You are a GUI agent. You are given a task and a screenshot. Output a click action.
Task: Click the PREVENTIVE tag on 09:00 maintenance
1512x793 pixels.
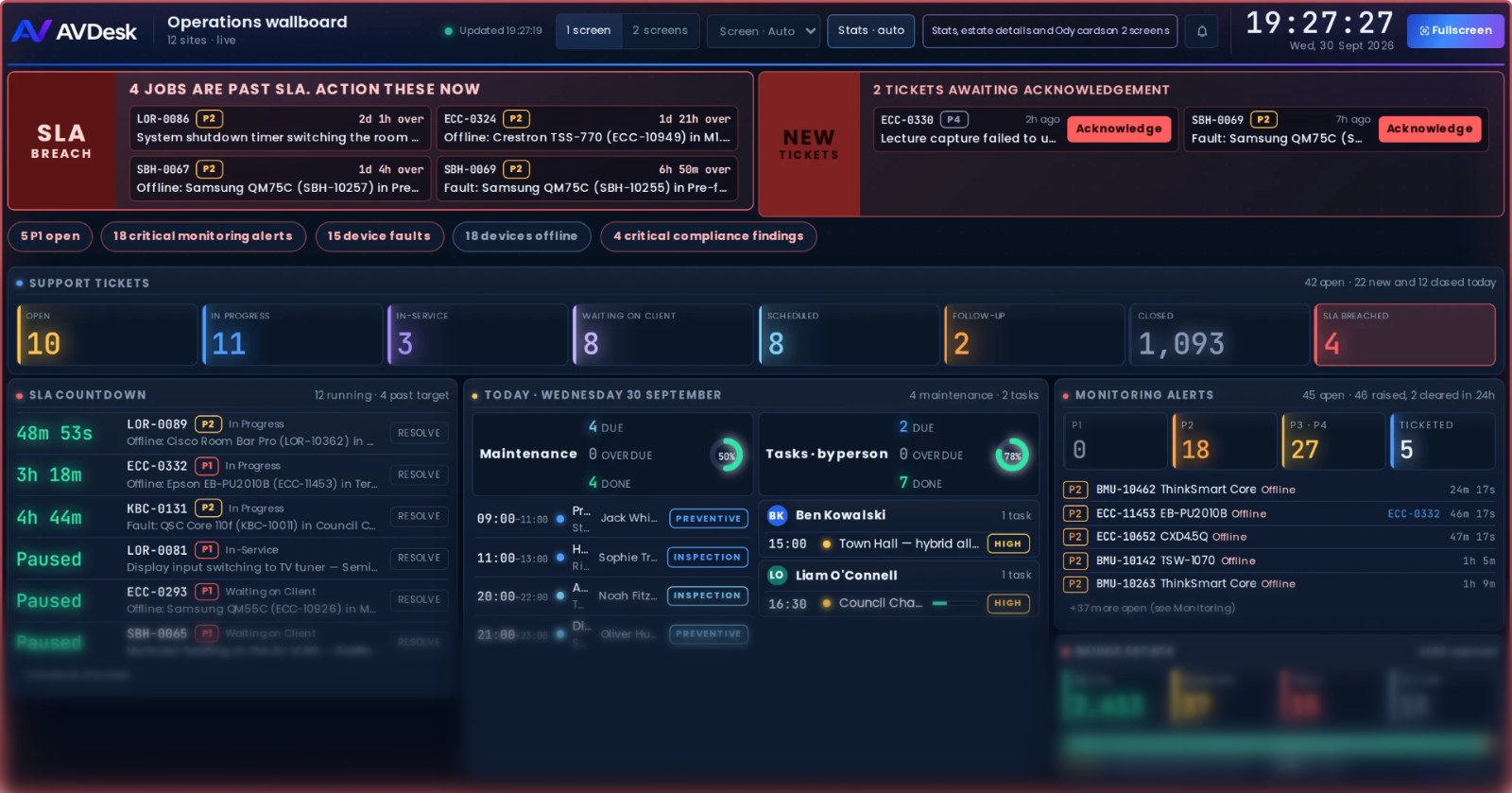(709, 518)
